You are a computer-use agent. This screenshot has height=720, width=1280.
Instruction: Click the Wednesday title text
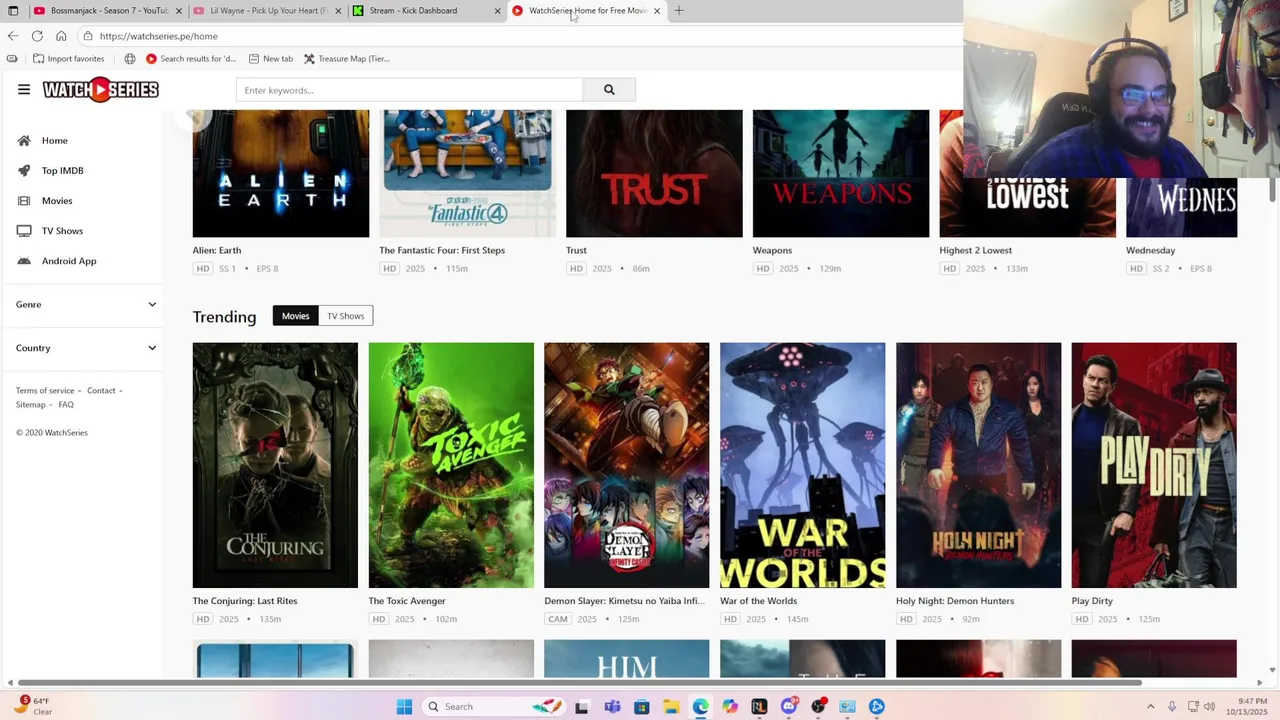coord(1150,250)
